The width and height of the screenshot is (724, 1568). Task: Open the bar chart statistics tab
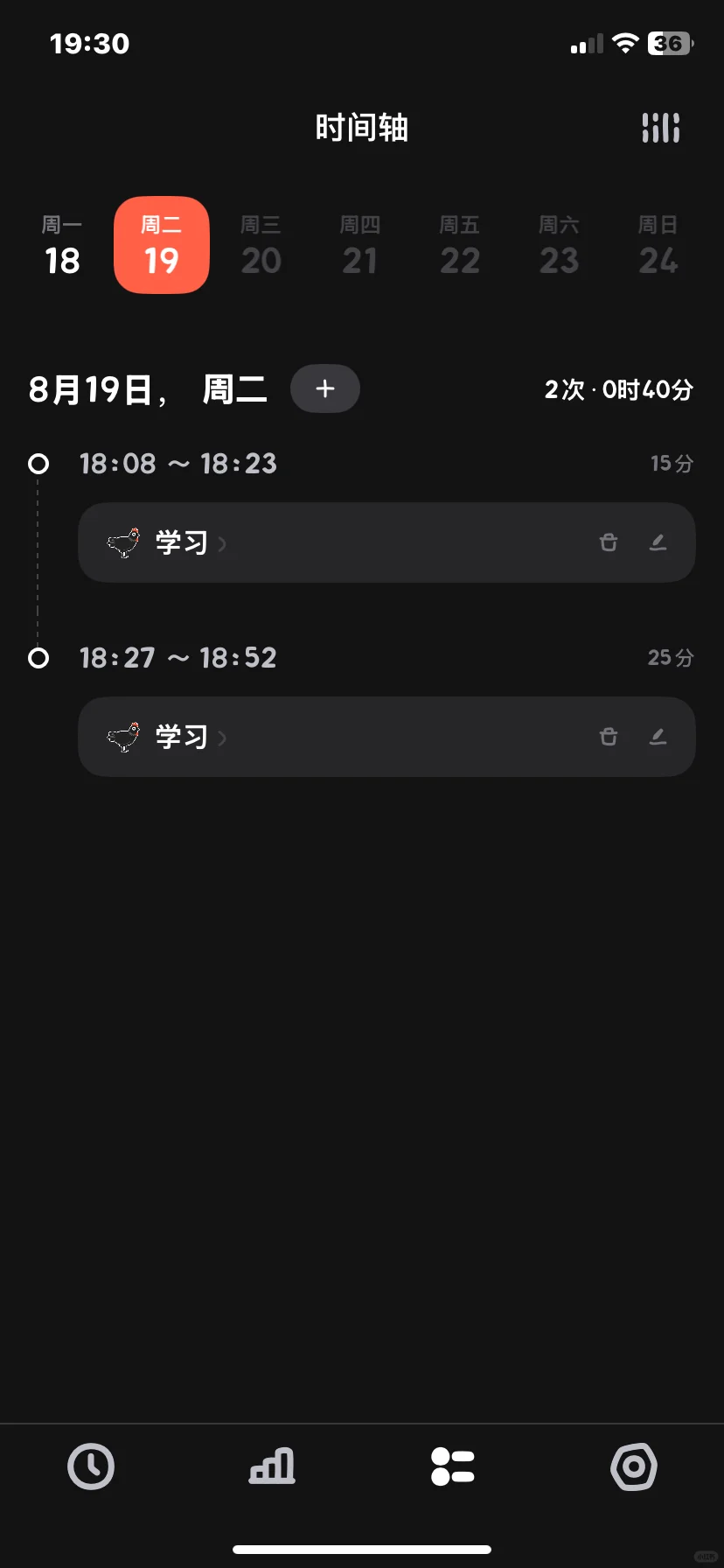(x=272, y=1466)
